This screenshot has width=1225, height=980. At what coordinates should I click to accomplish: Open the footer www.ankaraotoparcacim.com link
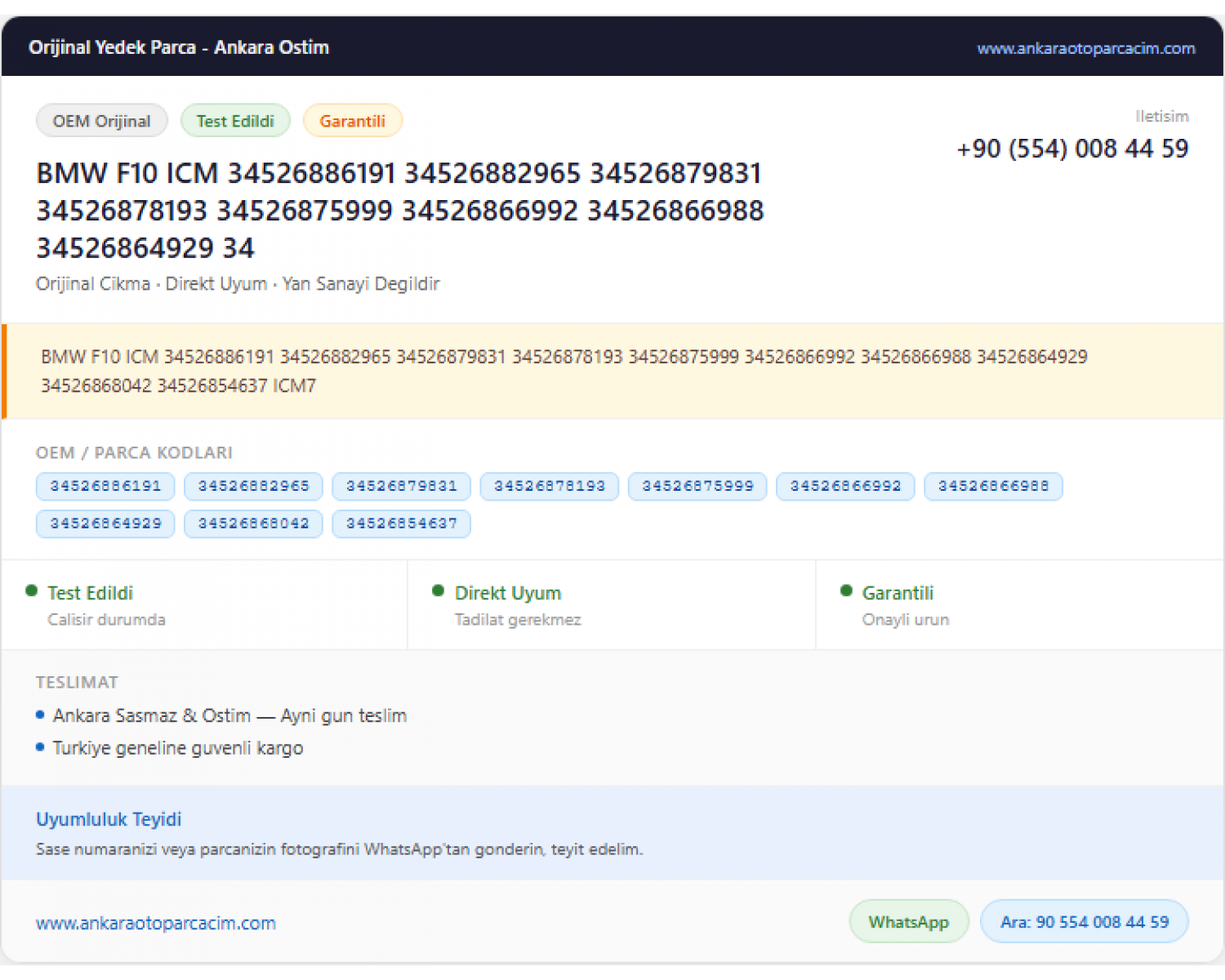coord(156,923)
